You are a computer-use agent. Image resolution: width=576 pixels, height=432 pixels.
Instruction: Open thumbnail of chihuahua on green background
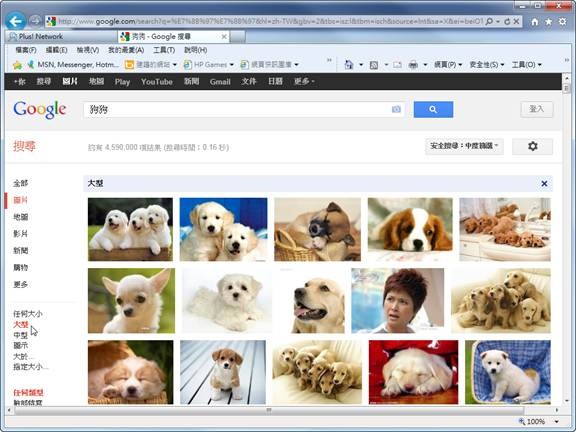point(132,300)
